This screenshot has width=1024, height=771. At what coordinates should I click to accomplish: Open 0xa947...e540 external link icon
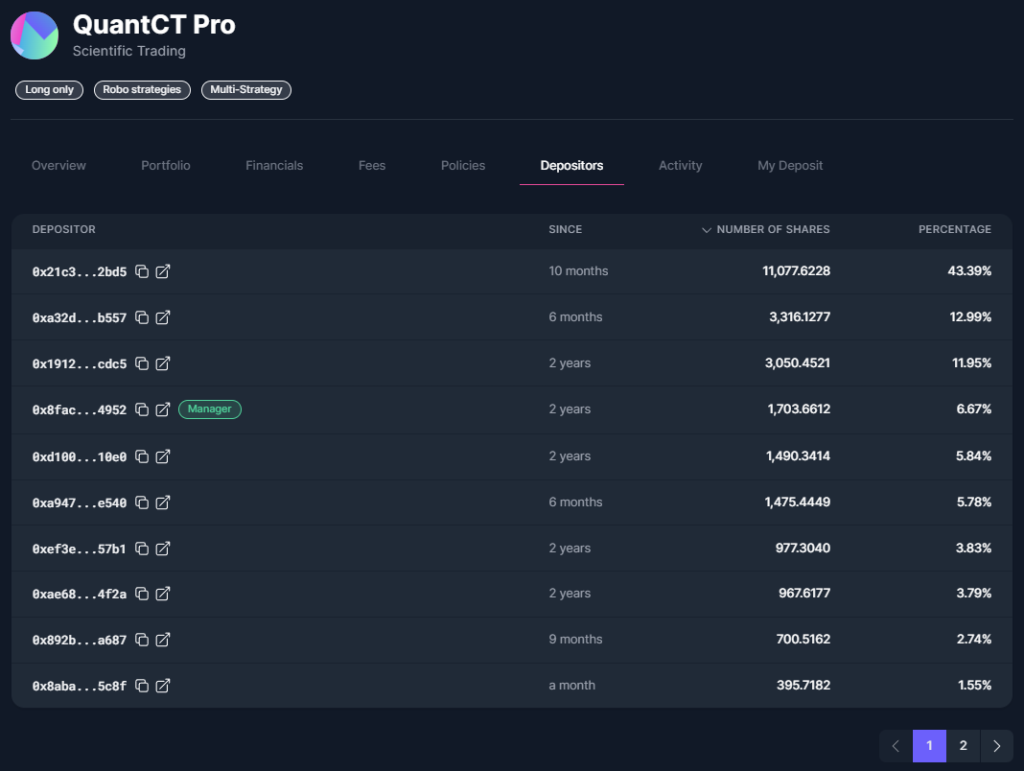163,503
